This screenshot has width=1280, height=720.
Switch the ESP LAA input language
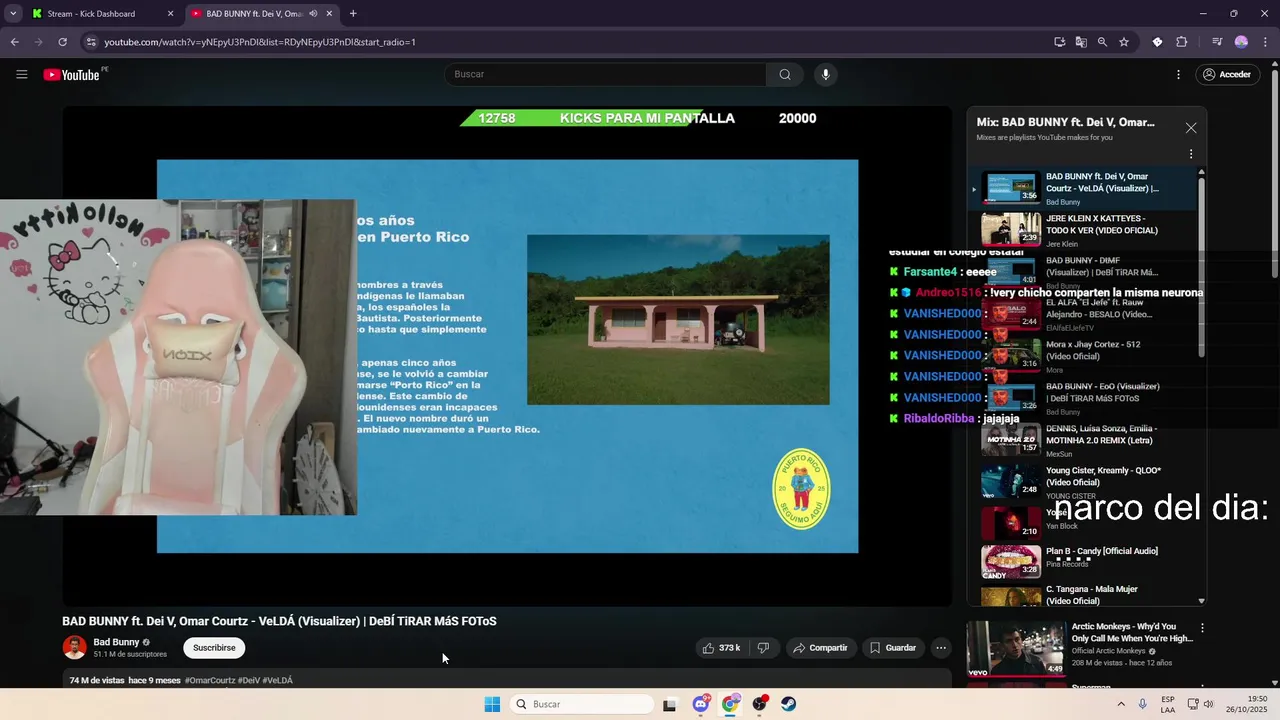1168,704
